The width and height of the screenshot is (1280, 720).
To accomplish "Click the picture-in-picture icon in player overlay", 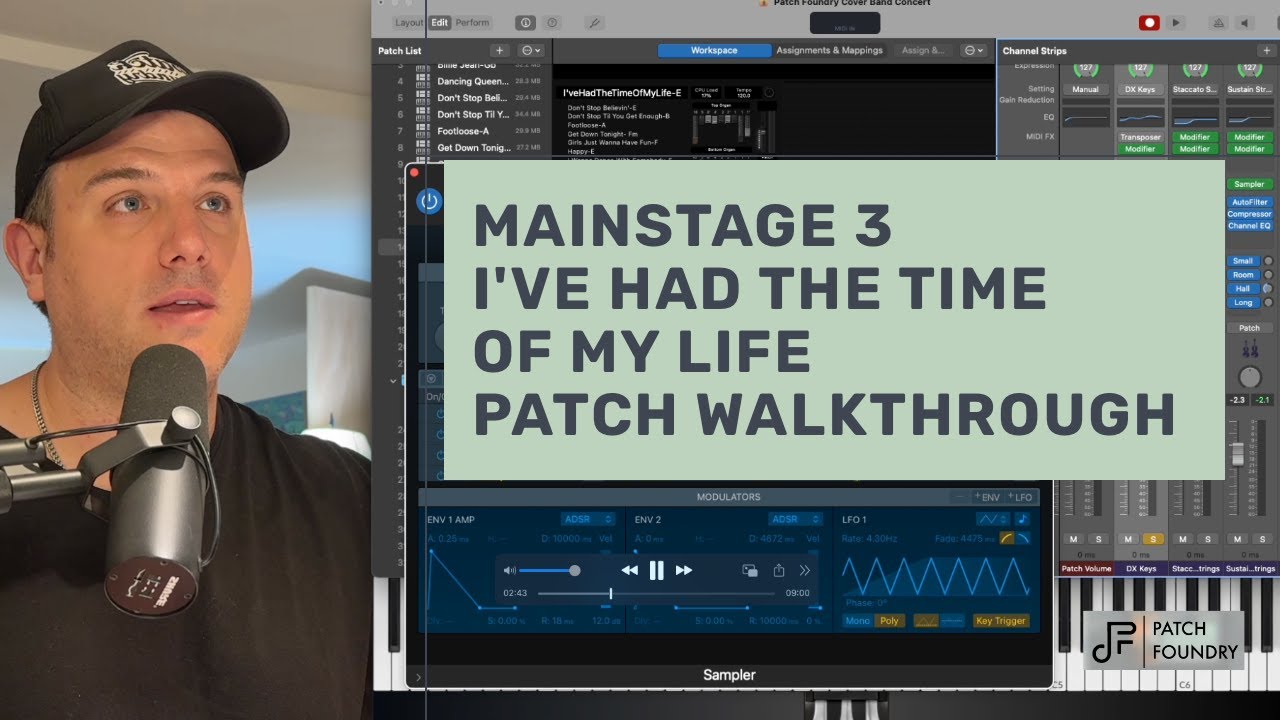I will click(x=750, y=570).
